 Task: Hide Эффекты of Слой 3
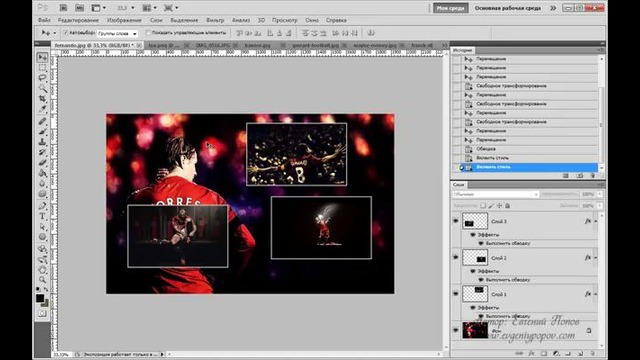473,235
